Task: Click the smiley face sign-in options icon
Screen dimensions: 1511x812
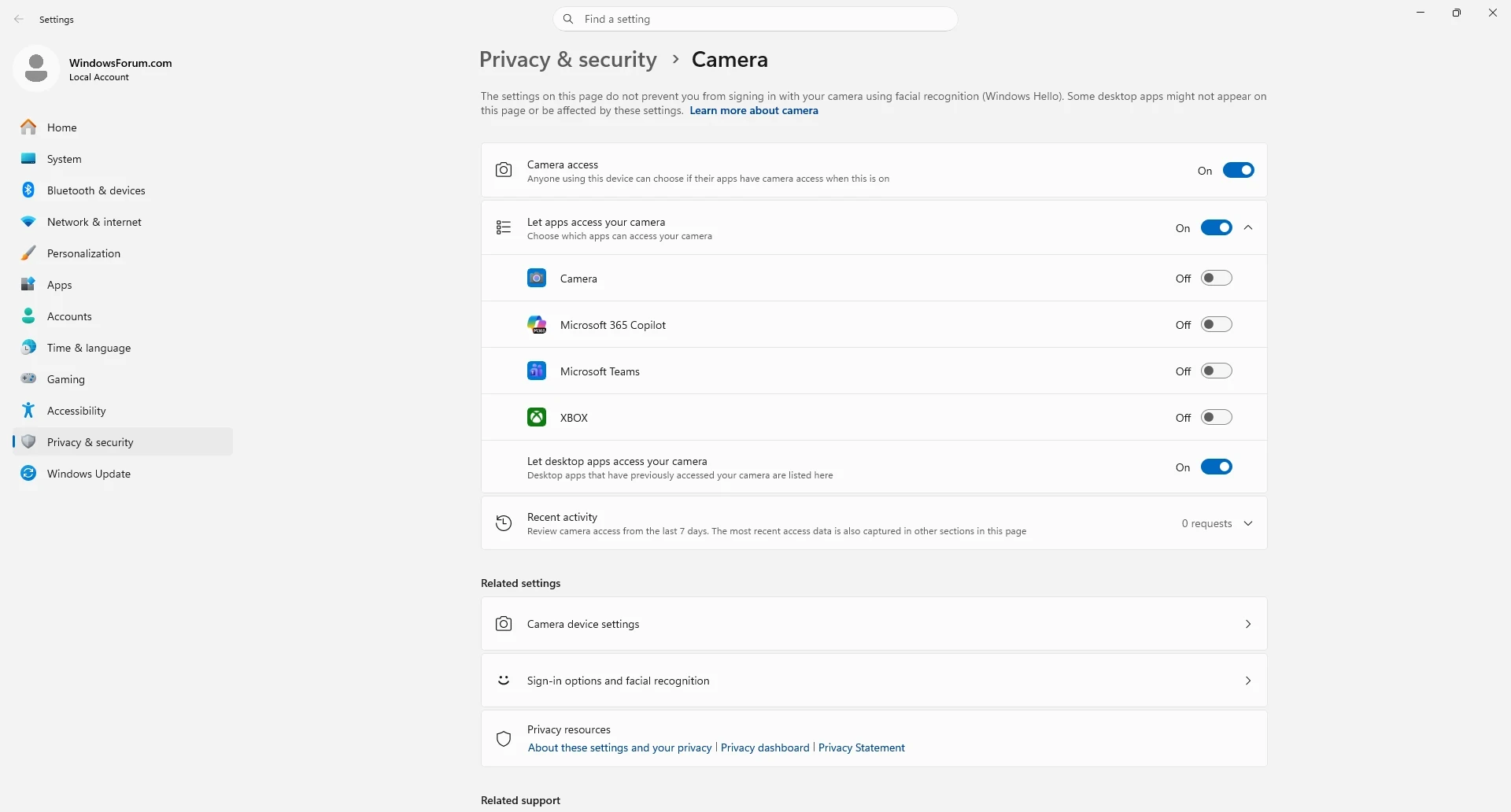Action: pyautogui.click(x=504, y=680)
